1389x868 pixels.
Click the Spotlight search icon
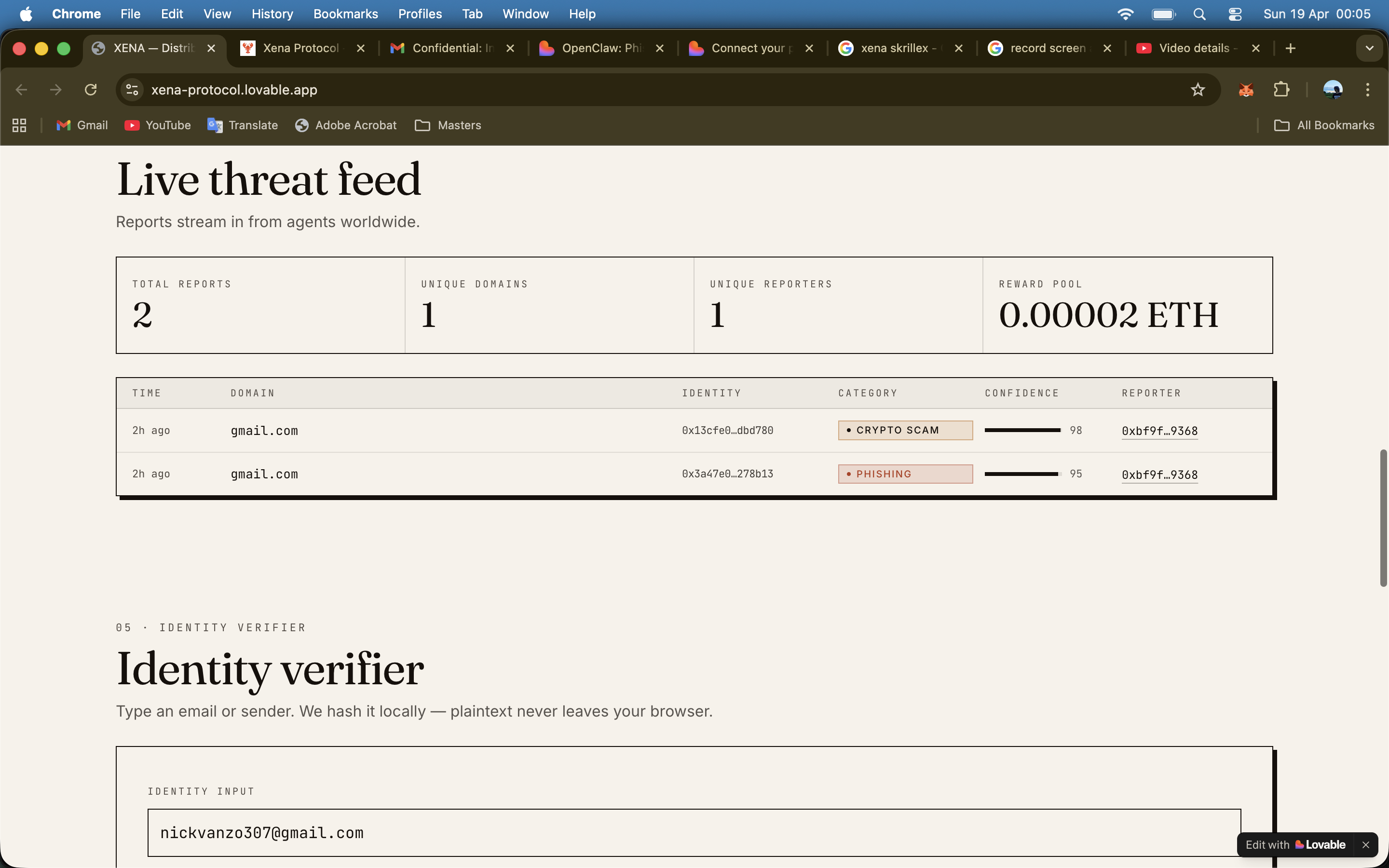(x=1199, y=14)
